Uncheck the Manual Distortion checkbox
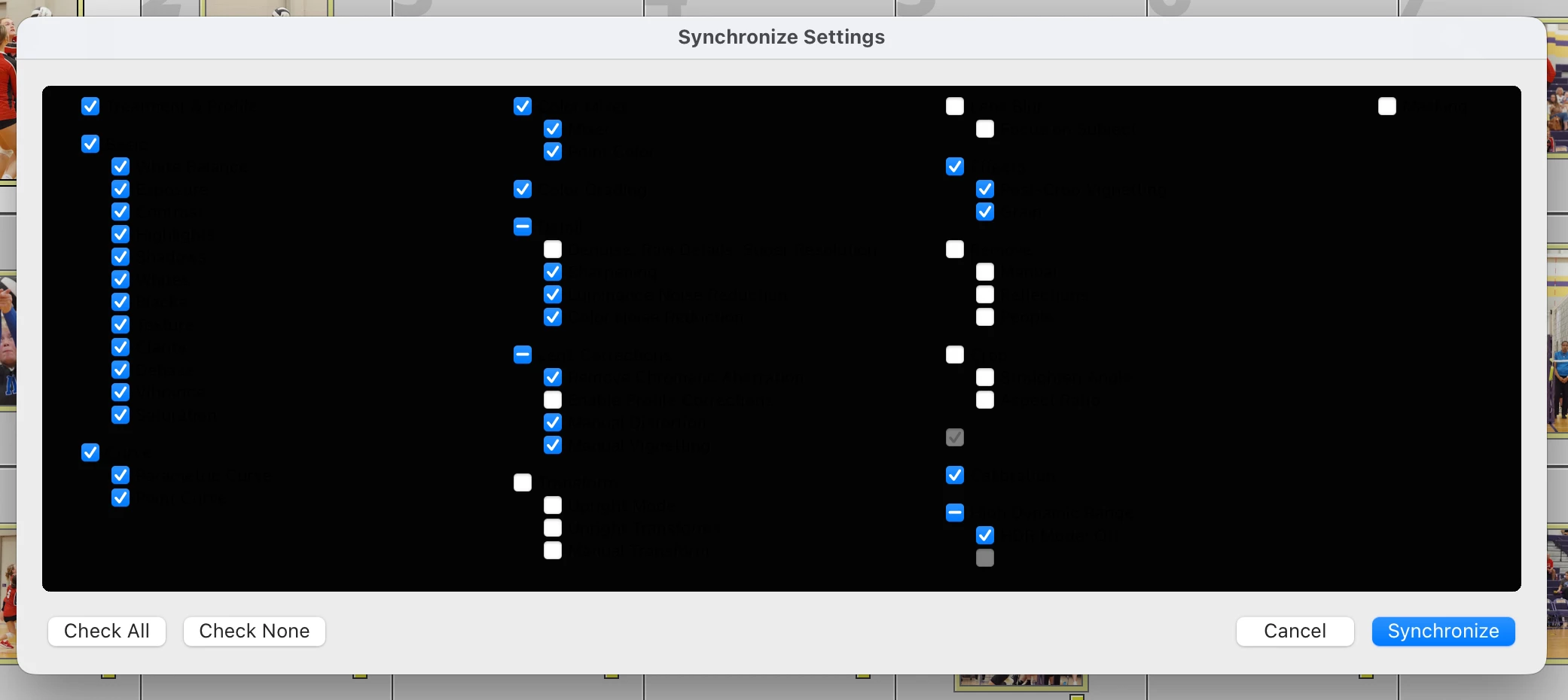 pos(553,422)
